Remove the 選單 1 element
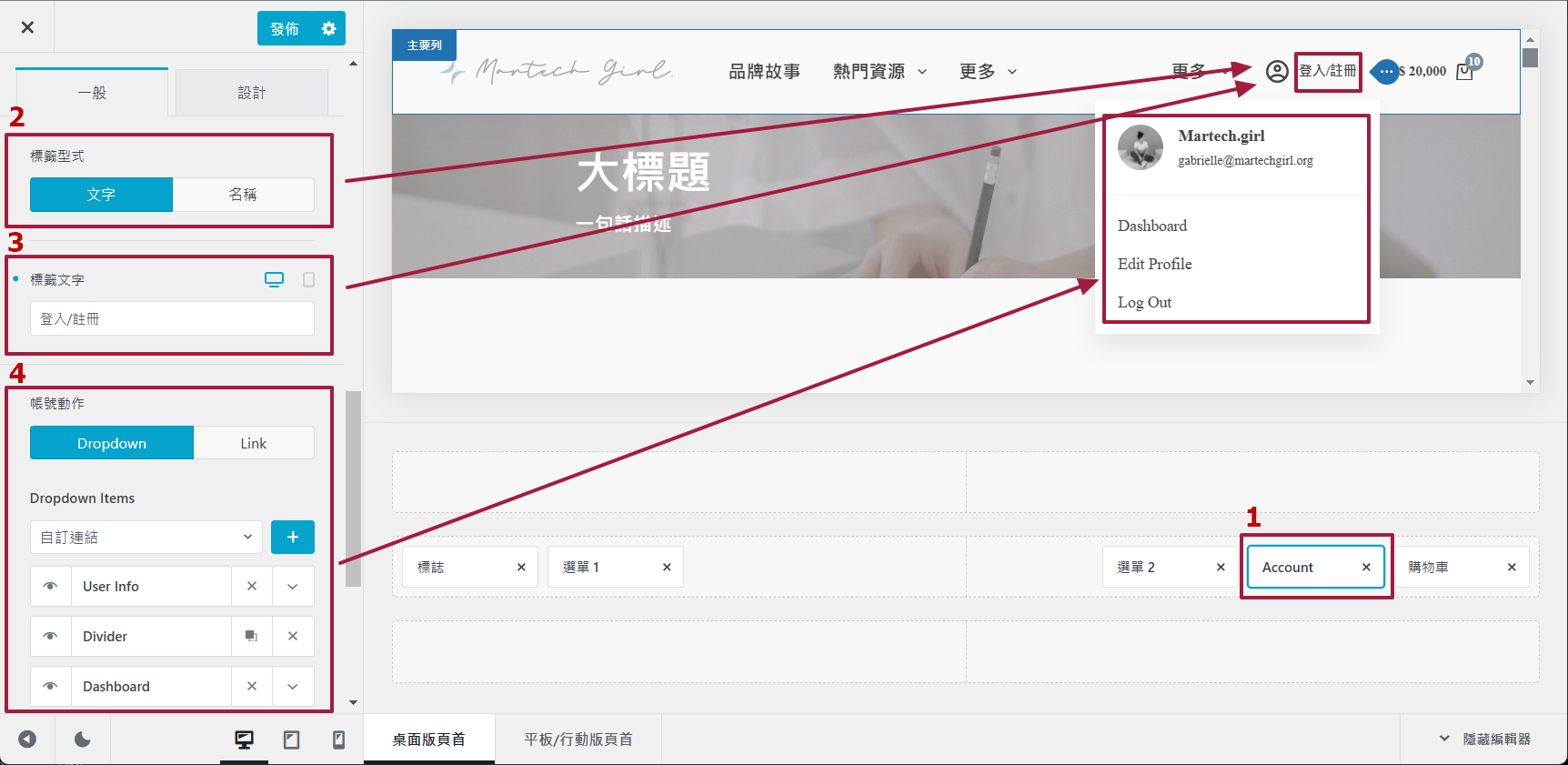The height and width of the screenshot is (765, 1568). click(667, 567)
